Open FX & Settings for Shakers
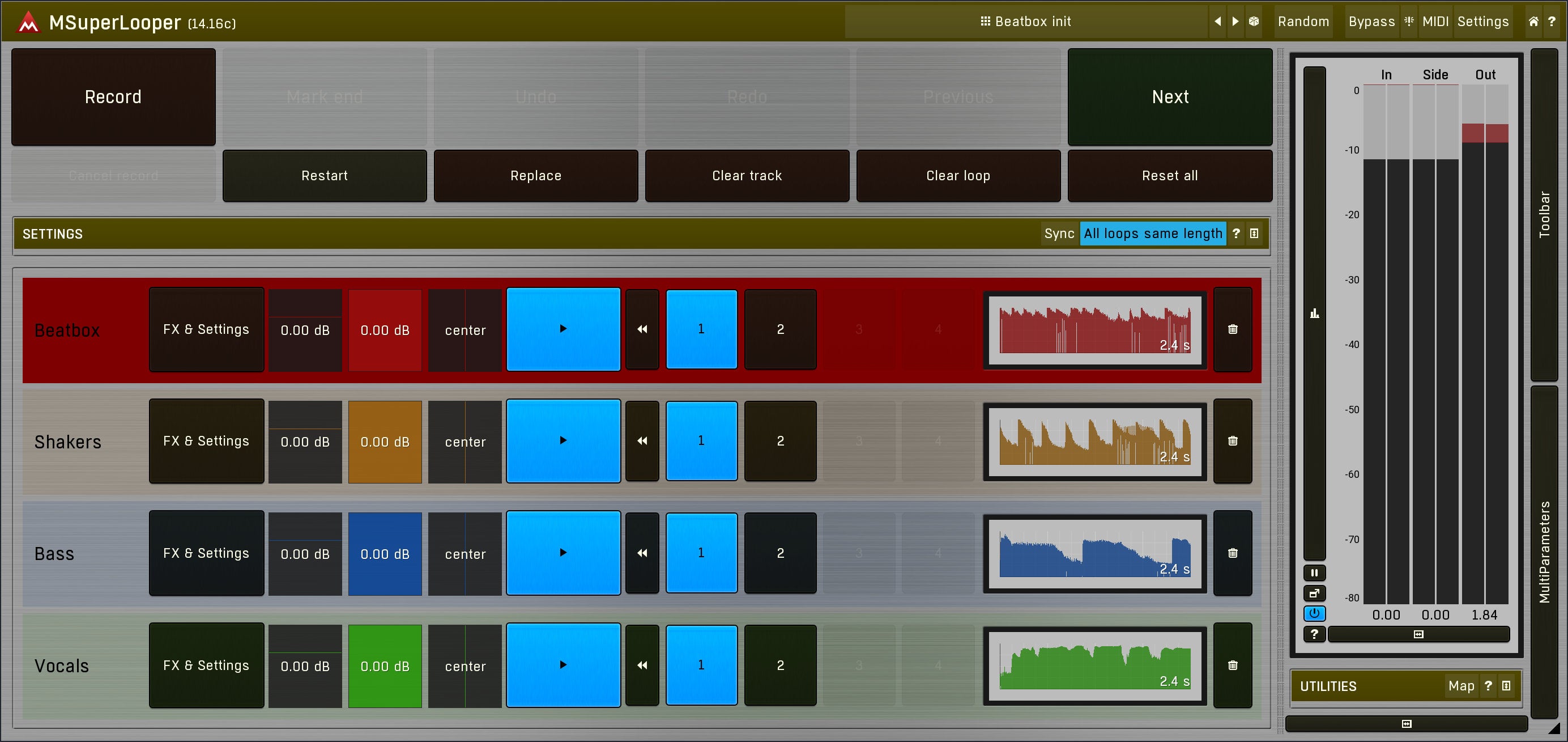The image size is (1568, 742). 206,441
